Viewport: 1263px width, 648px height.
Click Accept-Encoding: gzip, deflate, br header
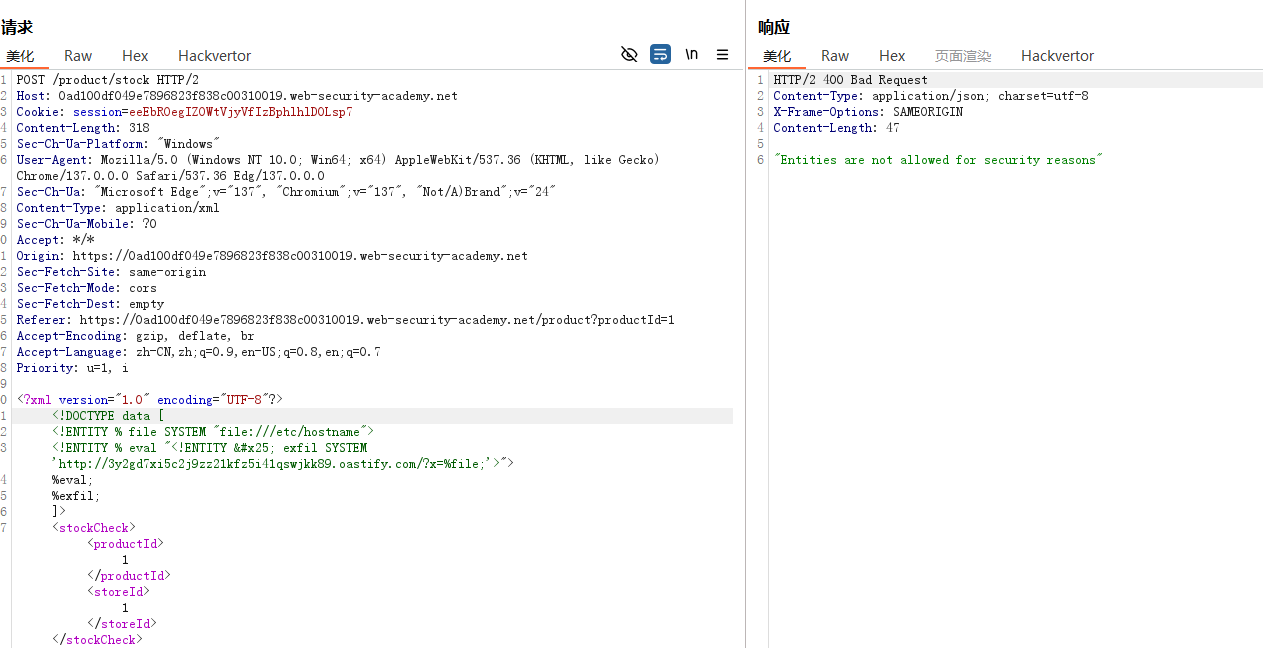click(x=135, y=336)
